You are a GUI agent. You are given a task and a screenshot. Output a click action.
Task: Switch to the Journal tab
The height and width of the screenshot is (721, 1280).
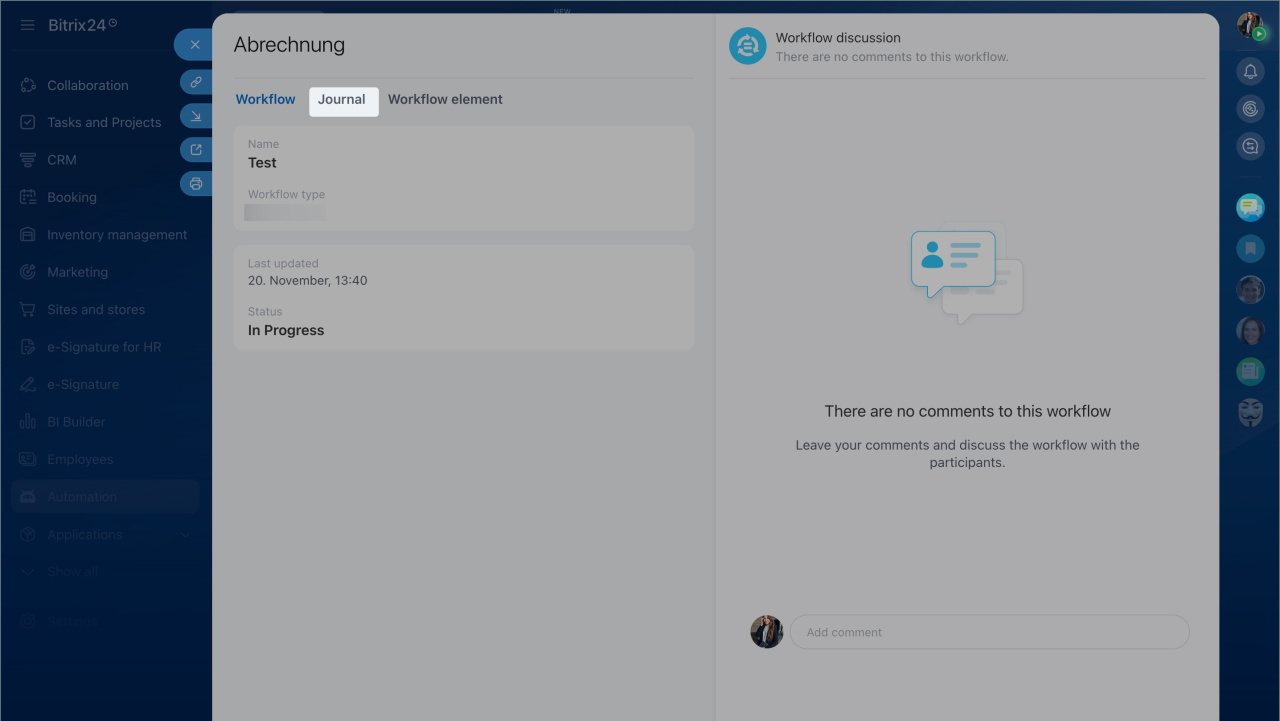click(x=342, y=100)
